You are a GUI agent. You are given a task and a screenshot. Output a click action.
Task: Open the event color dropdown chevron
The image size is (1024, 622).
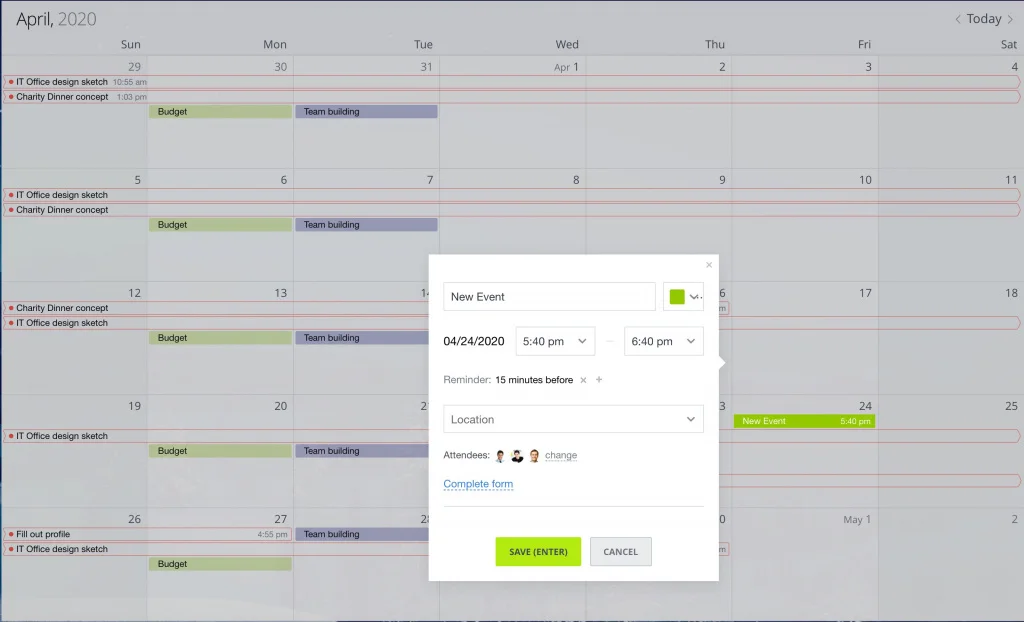(694, 296)
